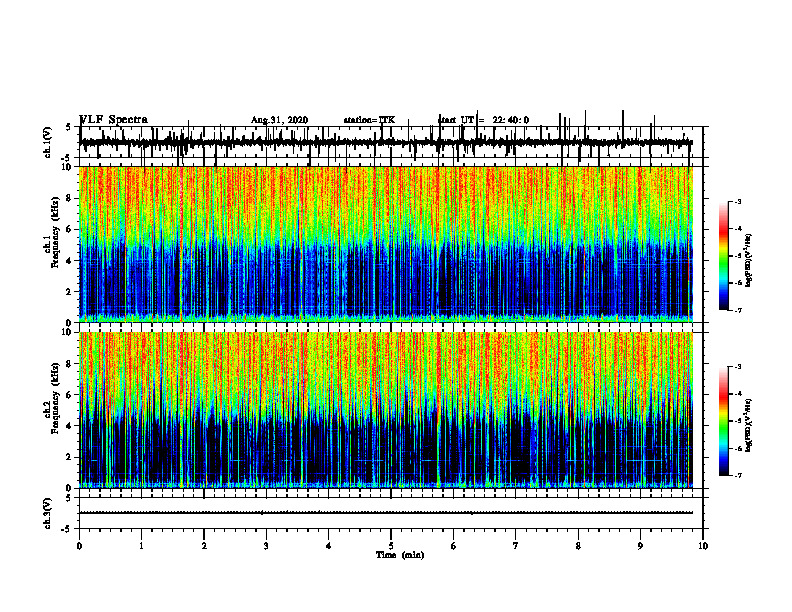The height and width of the screenshot is (612, 792).
Task: Click the "-7" label on ch.1 color bar
Action: 738,311
